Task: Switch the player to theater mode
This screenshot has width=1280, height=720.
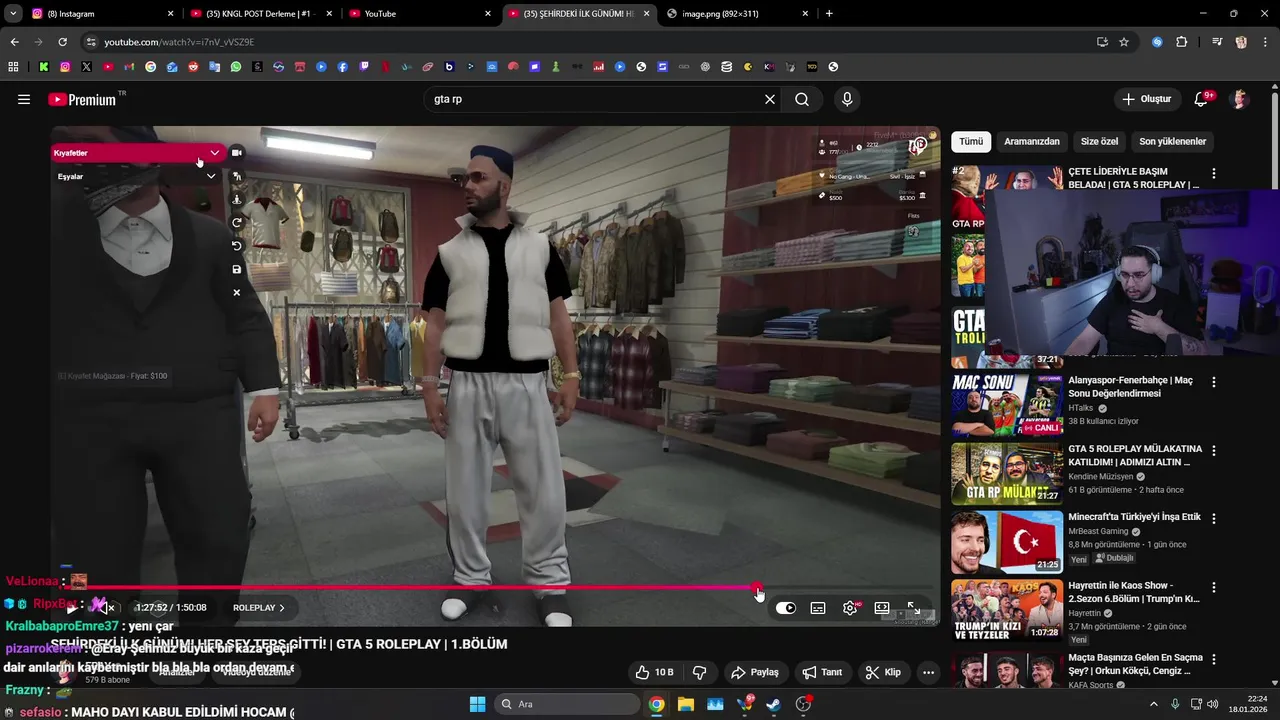Action: pos(882,608)
